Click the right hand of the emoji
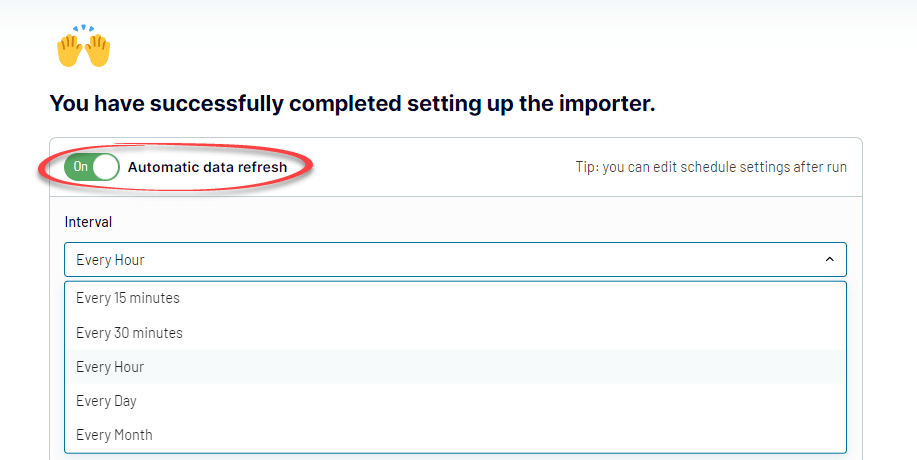 click(97, 50)
